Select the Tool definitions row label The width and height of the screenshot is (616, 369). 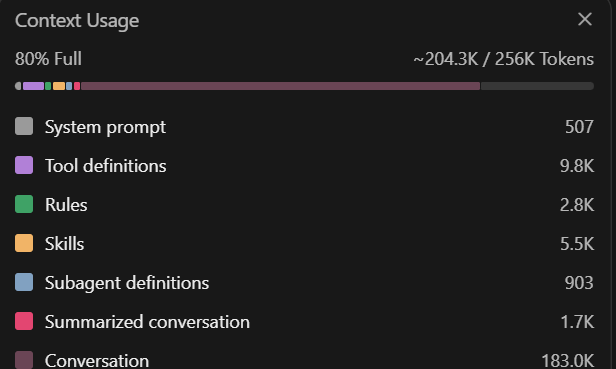[106, 165]
